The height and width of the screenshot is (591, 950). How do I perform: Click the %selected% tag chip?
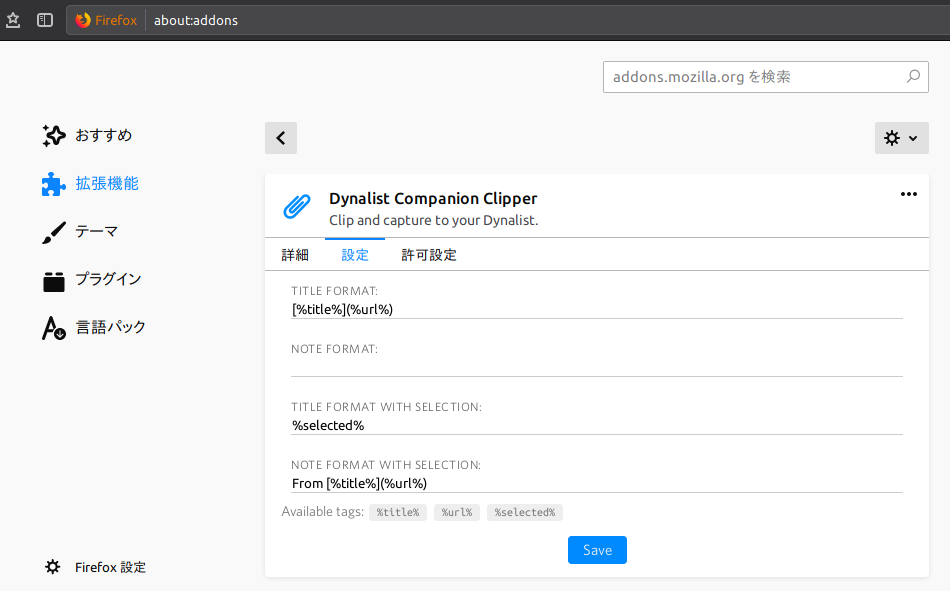[x=525, y=512]
